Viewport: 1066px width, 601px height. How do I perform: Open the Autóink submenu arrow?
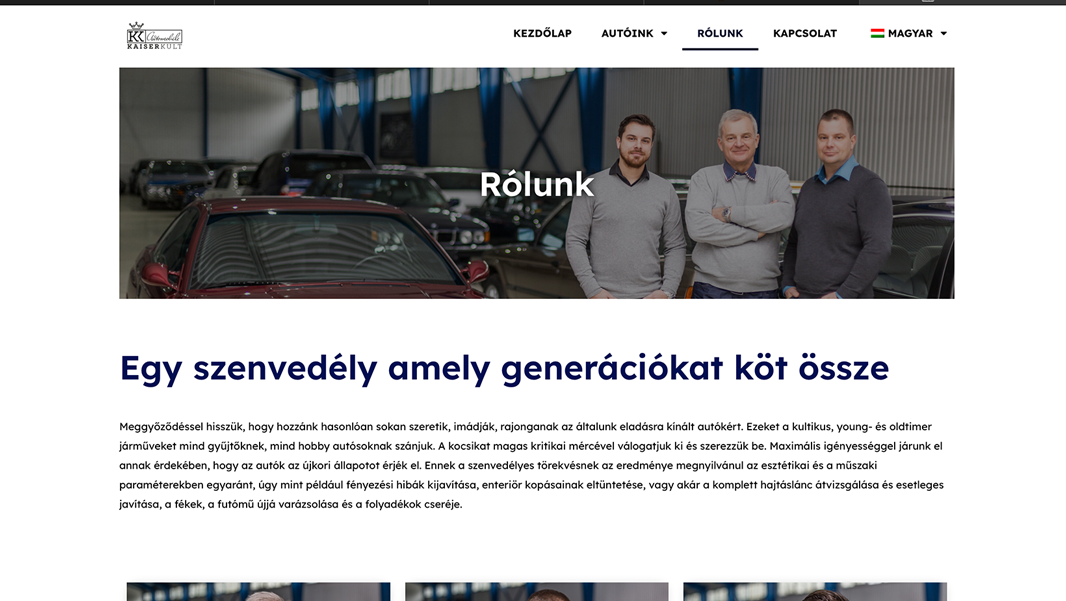(x=664, y=33)
